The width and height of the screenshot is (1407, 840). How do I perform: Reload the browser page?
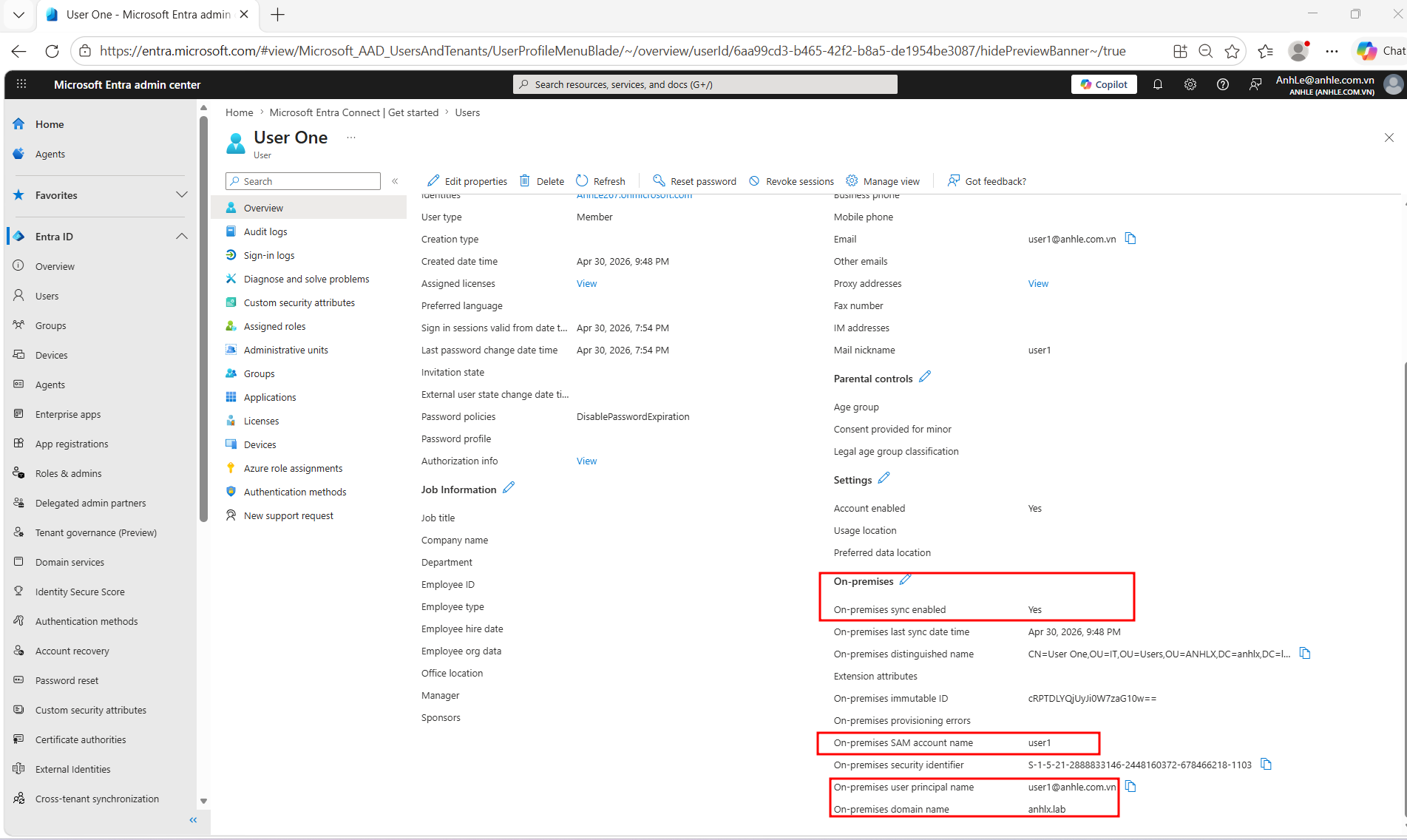click(52, 51)
